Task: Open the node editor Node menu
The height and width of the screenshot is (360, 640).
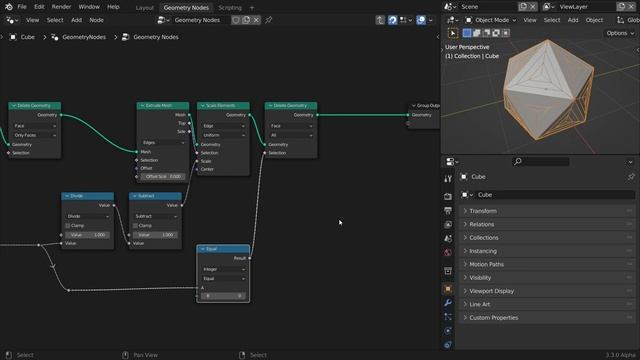Action: coord(96,20)
